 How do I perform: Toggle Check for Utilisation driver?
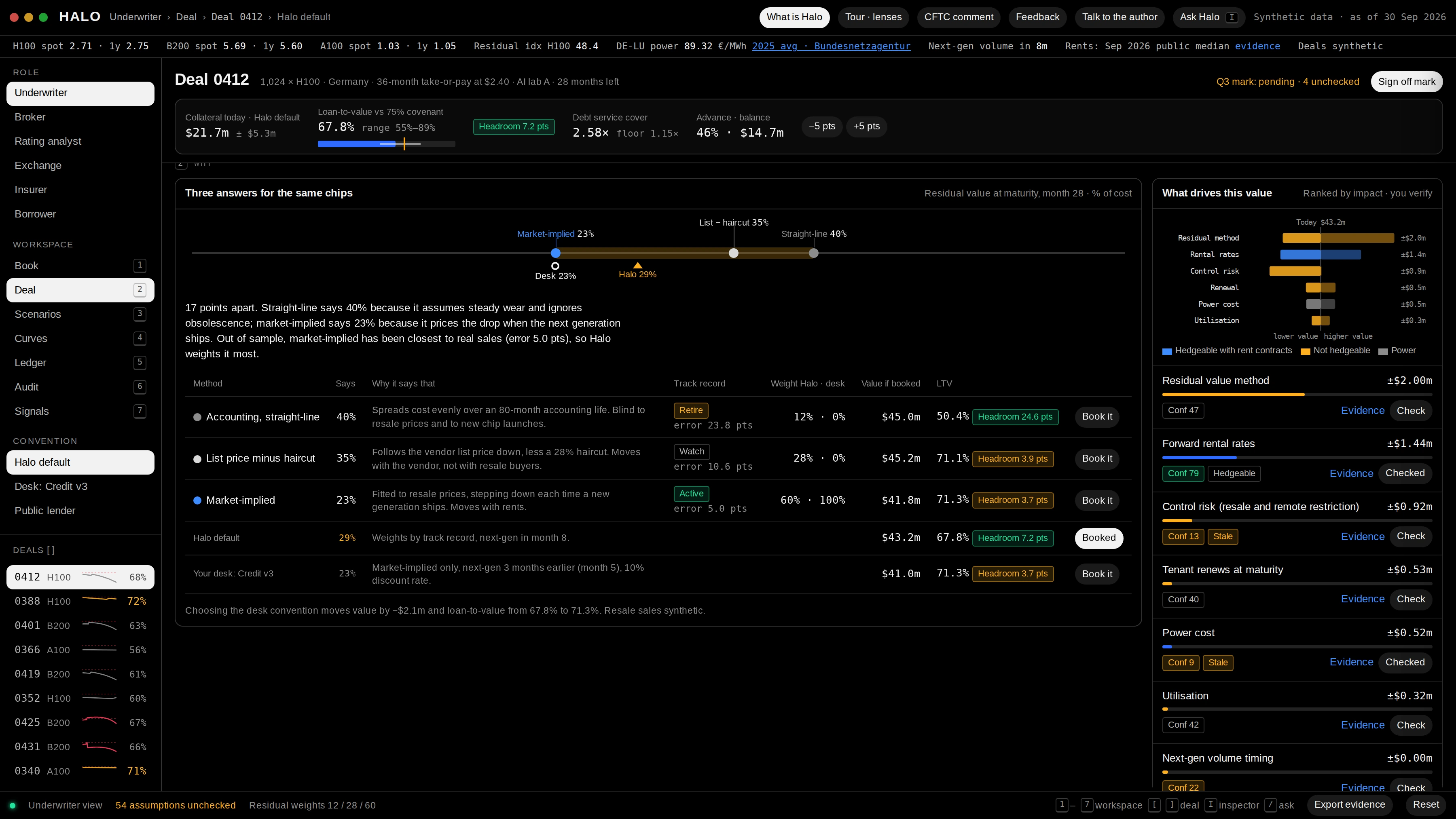click(x=1411, y=725)
